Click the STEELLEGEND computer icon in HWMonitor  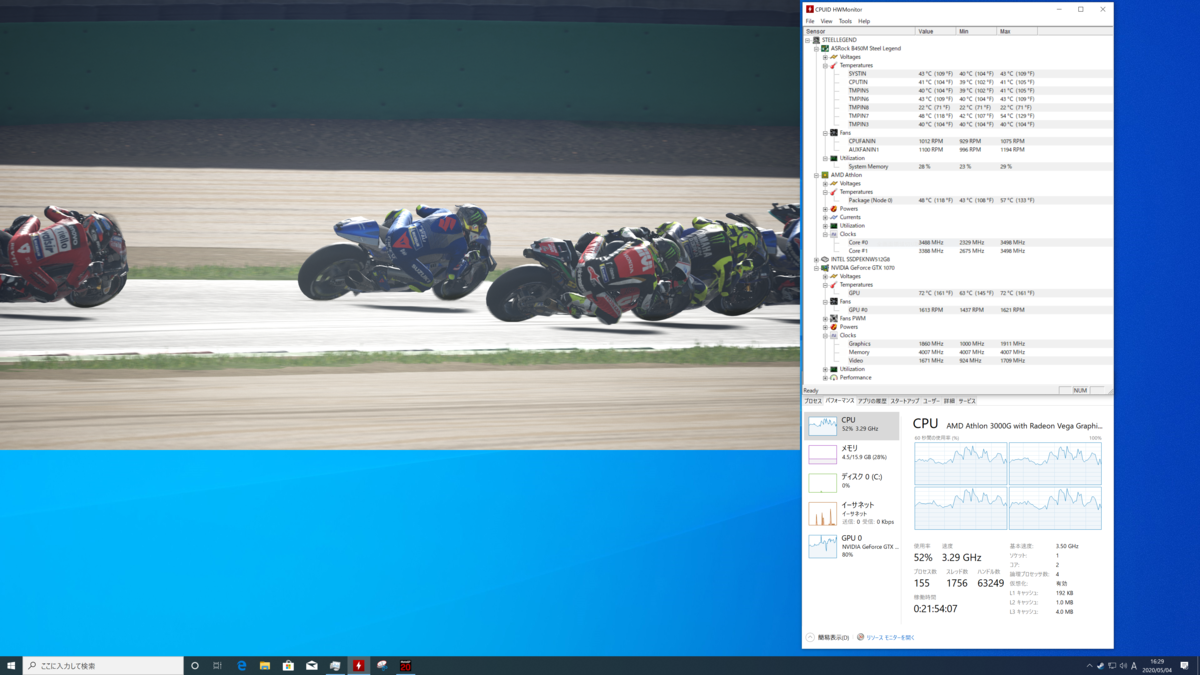pos(816,40)
